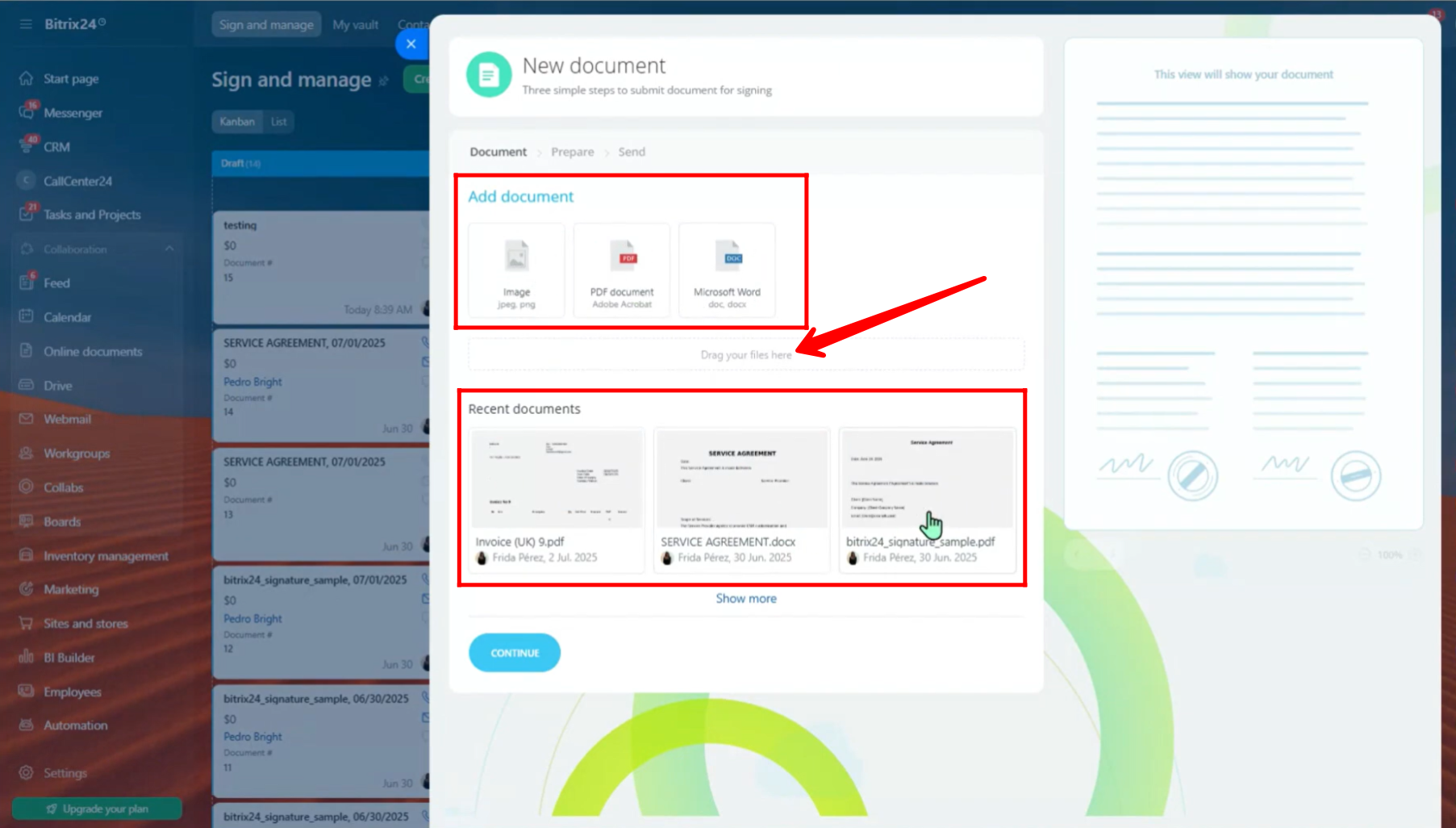Click the CONTINUE button

pos(515,652)
